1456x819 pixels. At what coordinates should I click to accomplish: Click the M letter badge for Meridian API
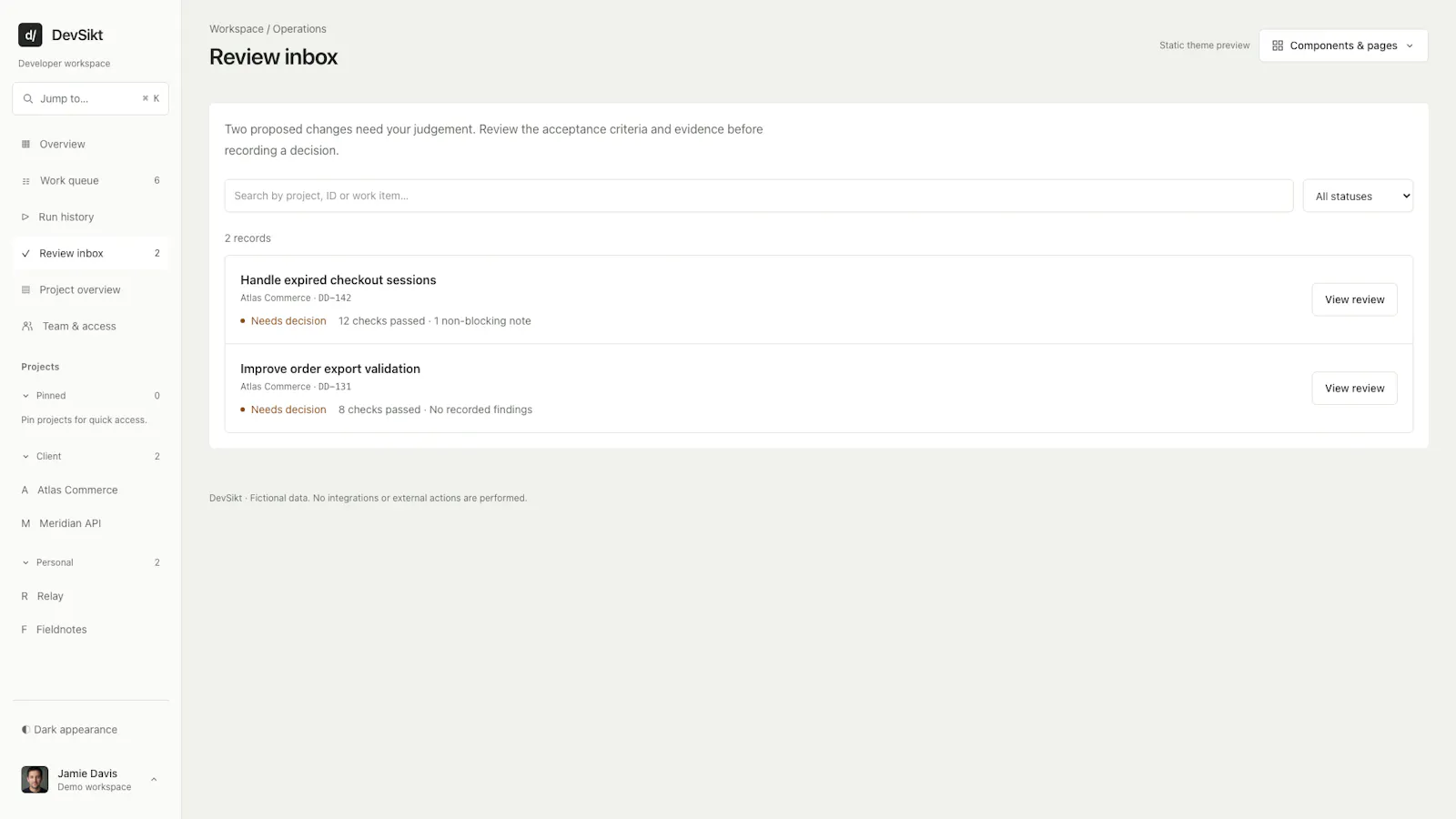click(x=25, y=523)
